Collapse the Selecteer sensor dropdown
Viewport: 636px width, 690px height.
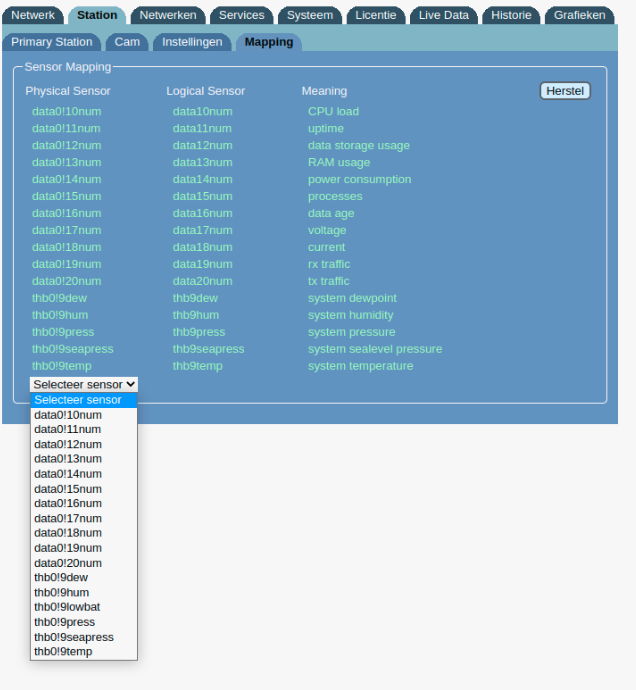point(84,384)
